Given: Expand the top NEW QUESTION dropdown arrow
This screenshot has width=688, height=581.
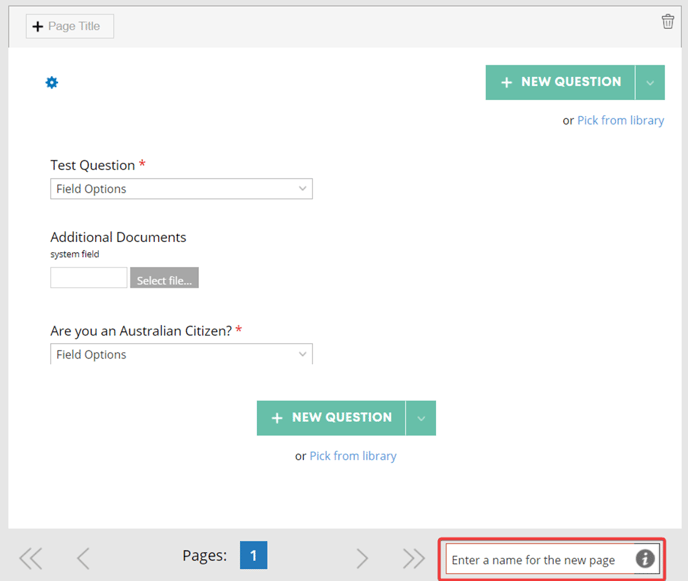Looking at the screenshot, I should pyautogui.click(x=650, y=82).
